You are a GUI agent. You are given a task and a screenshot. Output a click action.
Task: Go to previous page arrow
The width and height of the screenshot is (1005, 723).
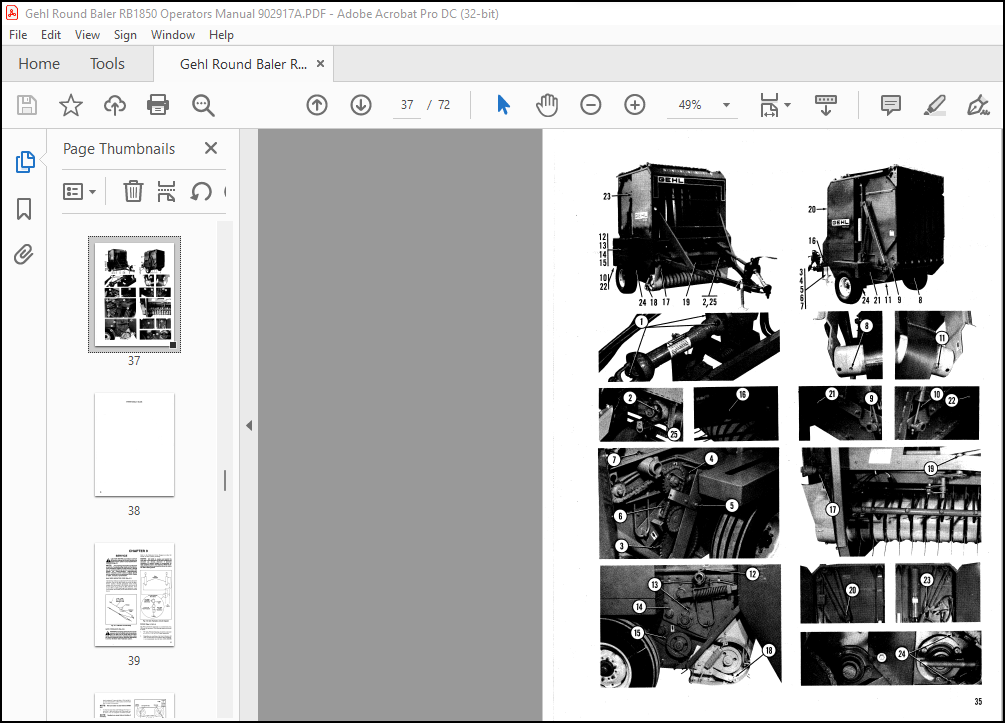[x=317, y=105]
